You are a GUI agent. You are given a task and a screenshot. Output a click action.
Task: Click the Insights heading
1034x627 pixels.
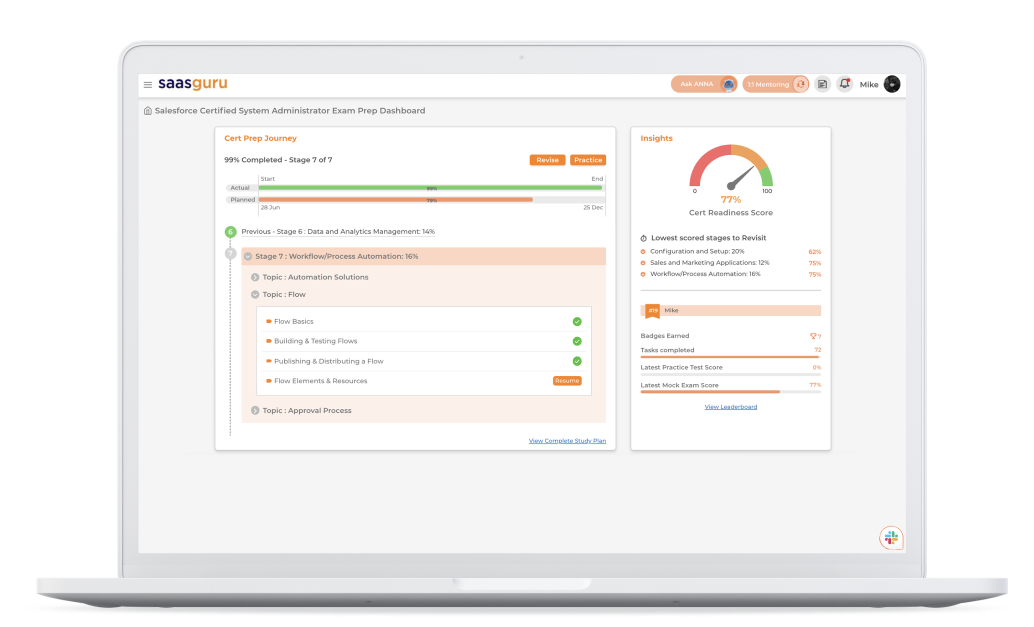click(x=656, y=138)
